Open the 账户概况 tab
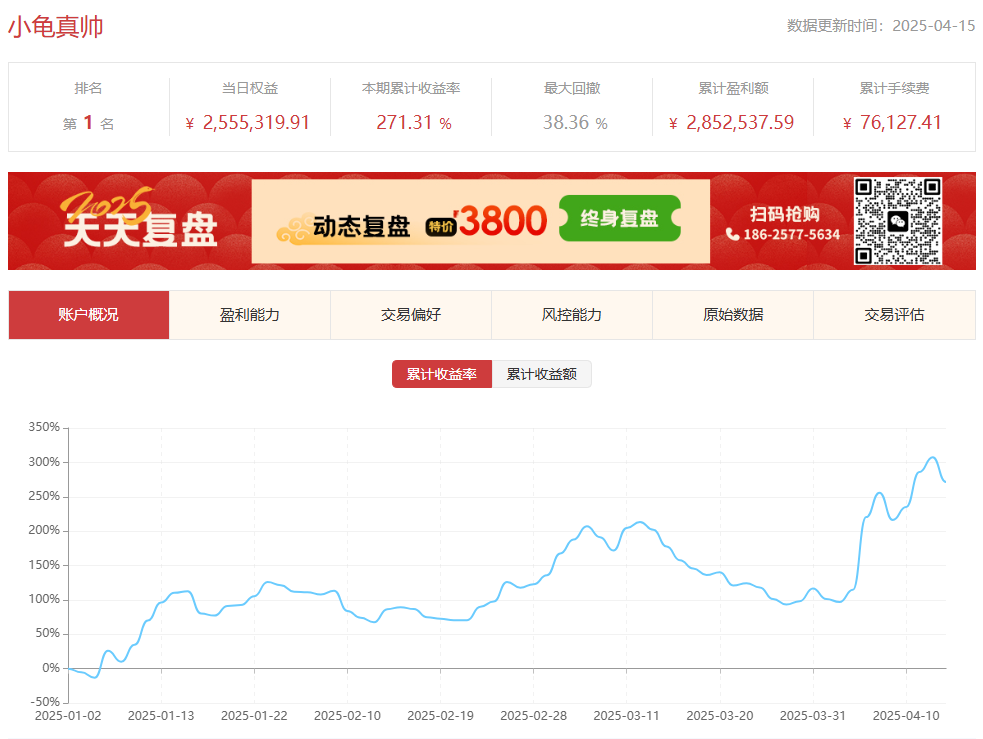Viewport: 983px width, 739px height. click(x=88, y=315)
